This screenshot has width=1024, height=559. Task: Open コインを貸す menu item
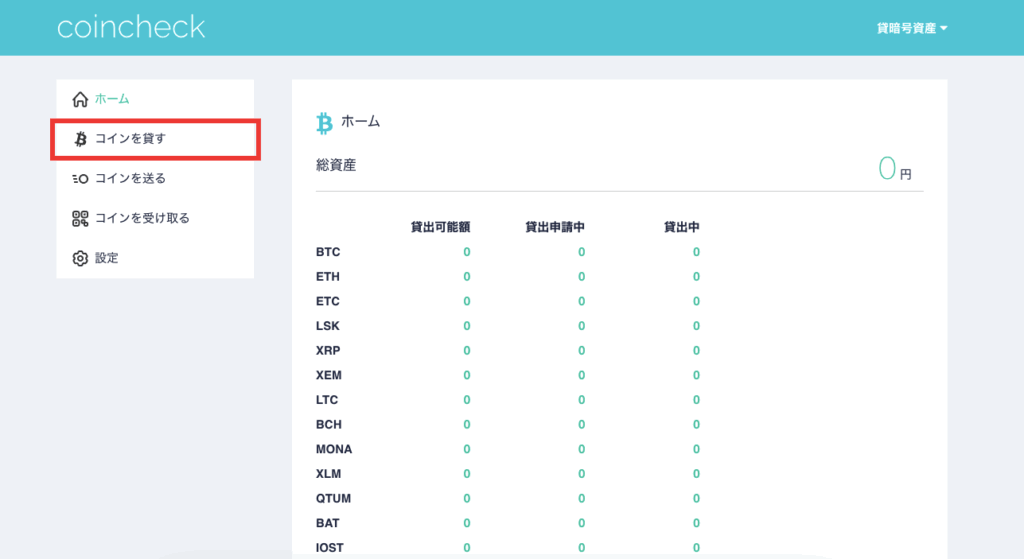point(130,139)
